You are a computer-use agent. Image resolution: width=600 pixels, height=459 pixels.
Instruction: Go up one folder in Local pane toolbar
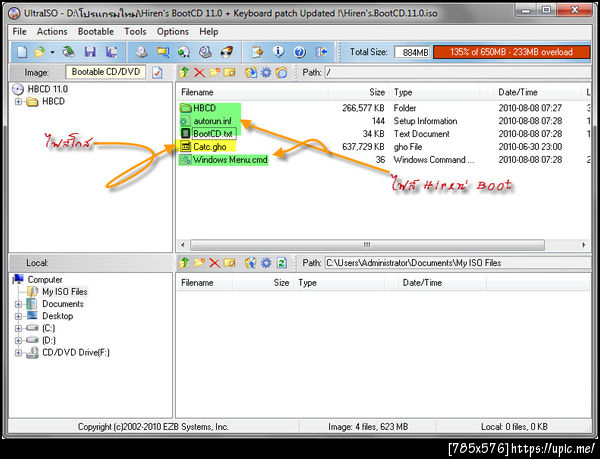(x=184, y=263)
